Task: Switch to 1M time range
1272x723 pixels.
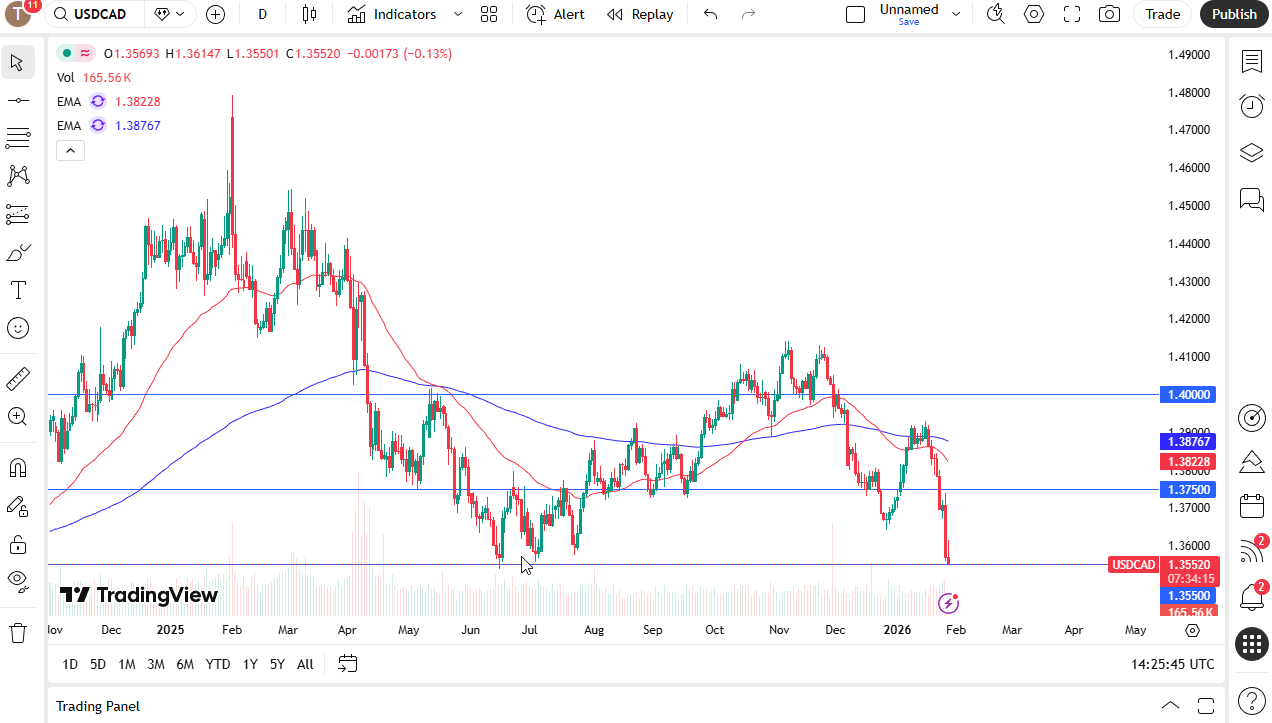Action: pos(127,664)
